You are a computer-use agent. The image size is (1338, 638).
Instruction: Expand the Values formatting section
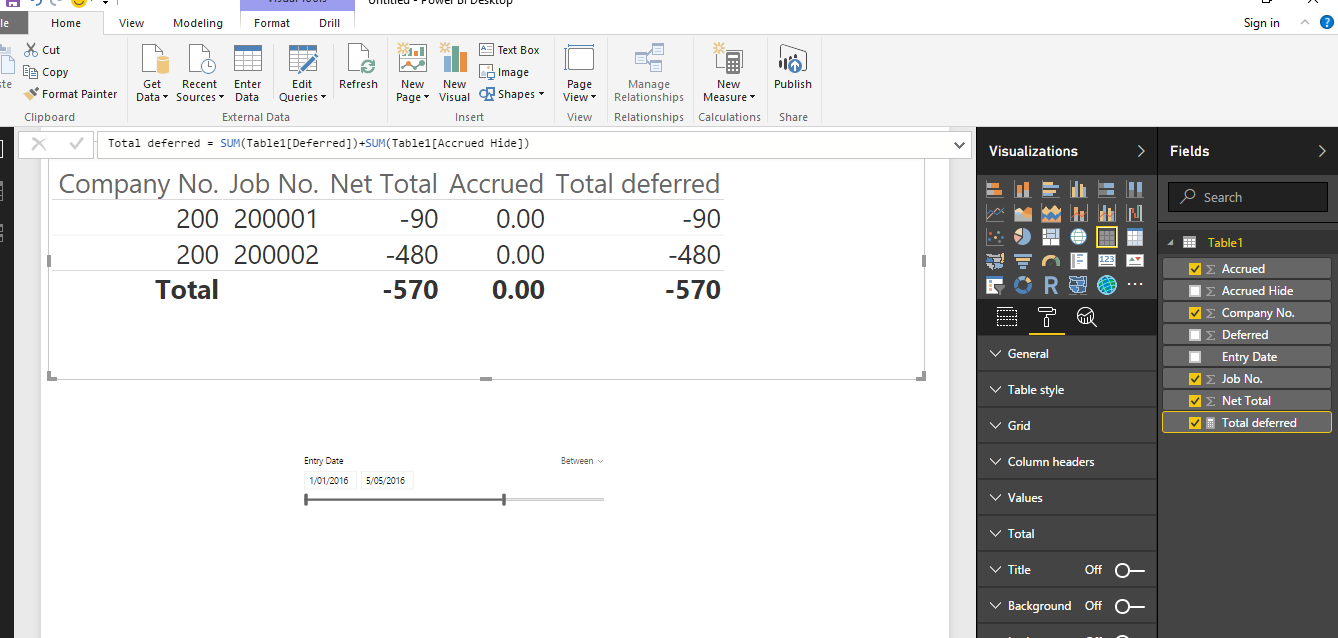tap(1066, 498)
